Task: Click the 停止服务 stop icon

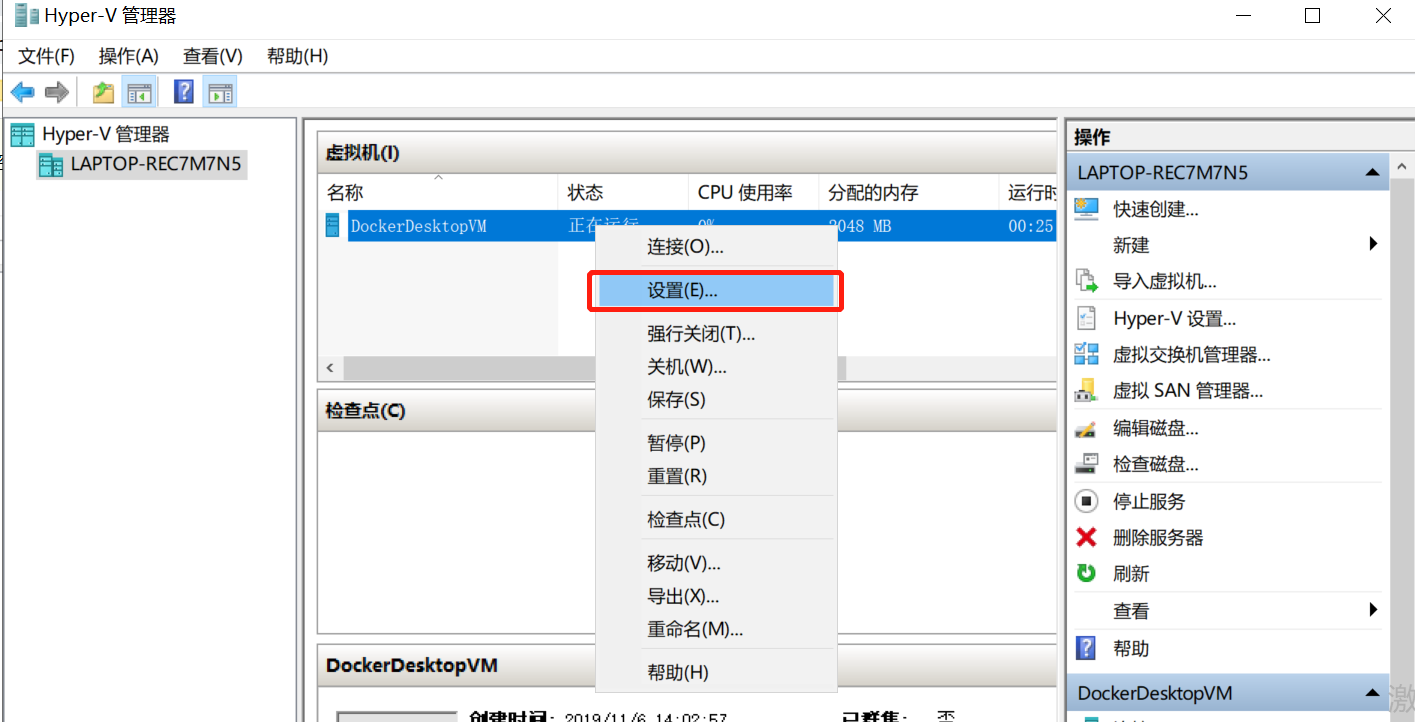Action: (1086, 501)
